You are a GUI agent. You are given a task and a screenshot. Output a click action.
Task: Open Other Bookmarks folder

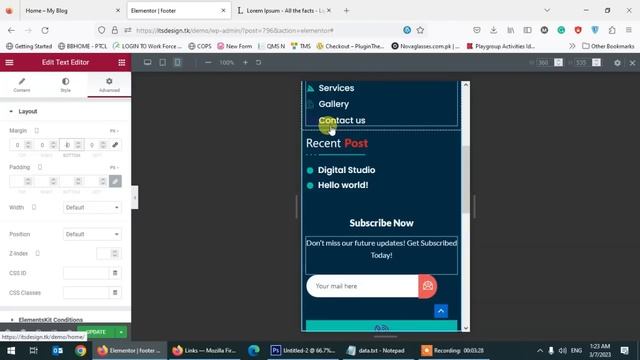point(608,46)
